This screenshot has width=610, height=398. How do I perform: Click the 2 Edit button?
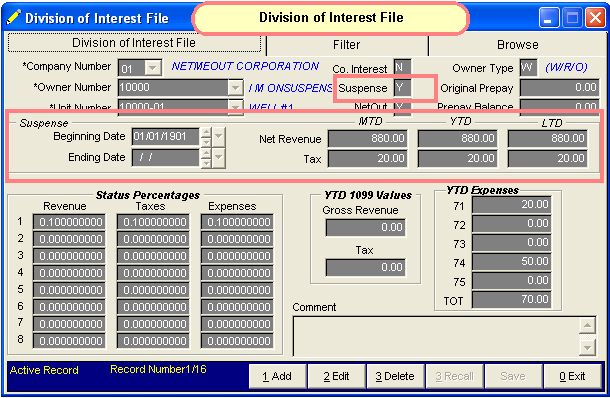click(x=337, y=376)
